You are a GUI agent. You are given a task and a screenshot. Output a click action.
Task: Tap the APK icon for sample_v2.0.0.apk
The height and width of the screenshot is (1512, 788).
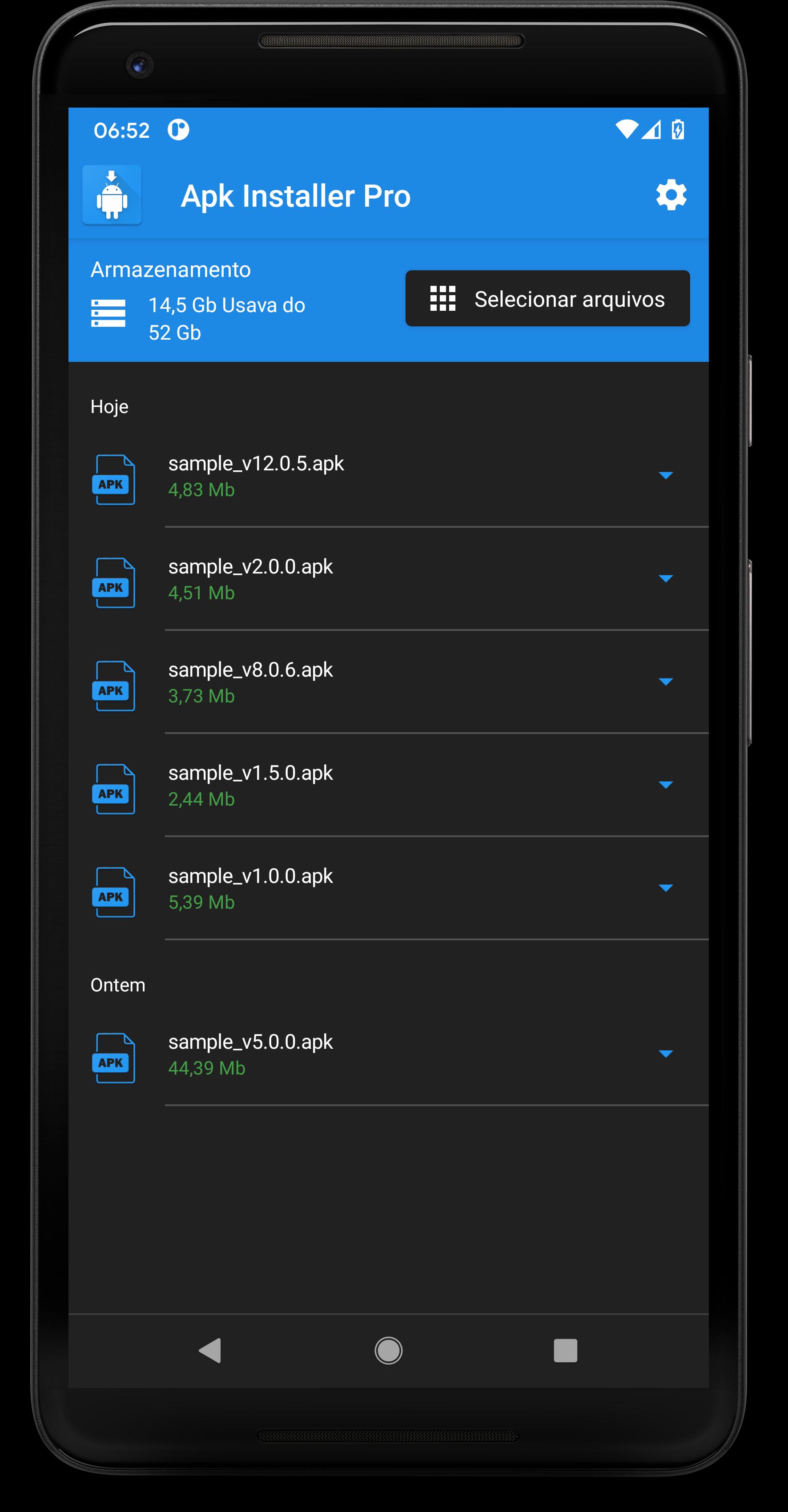pyautogui.click(x=113, y=583)
